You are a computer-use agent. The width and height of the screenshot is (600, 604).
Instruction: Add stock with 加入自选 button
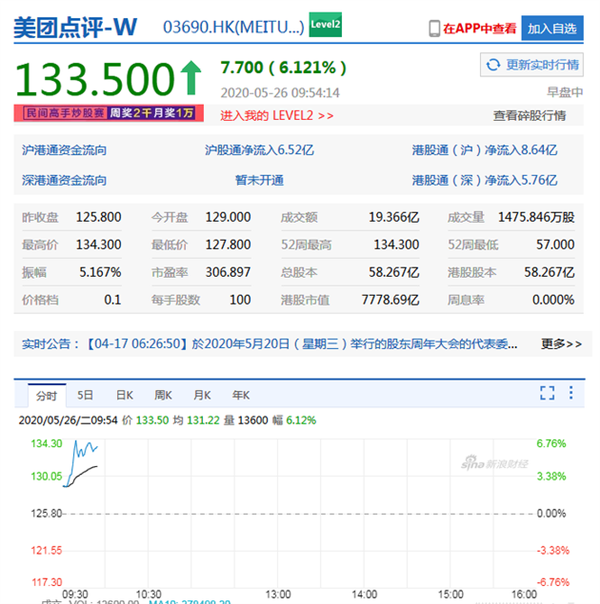(x=552, y=29)
